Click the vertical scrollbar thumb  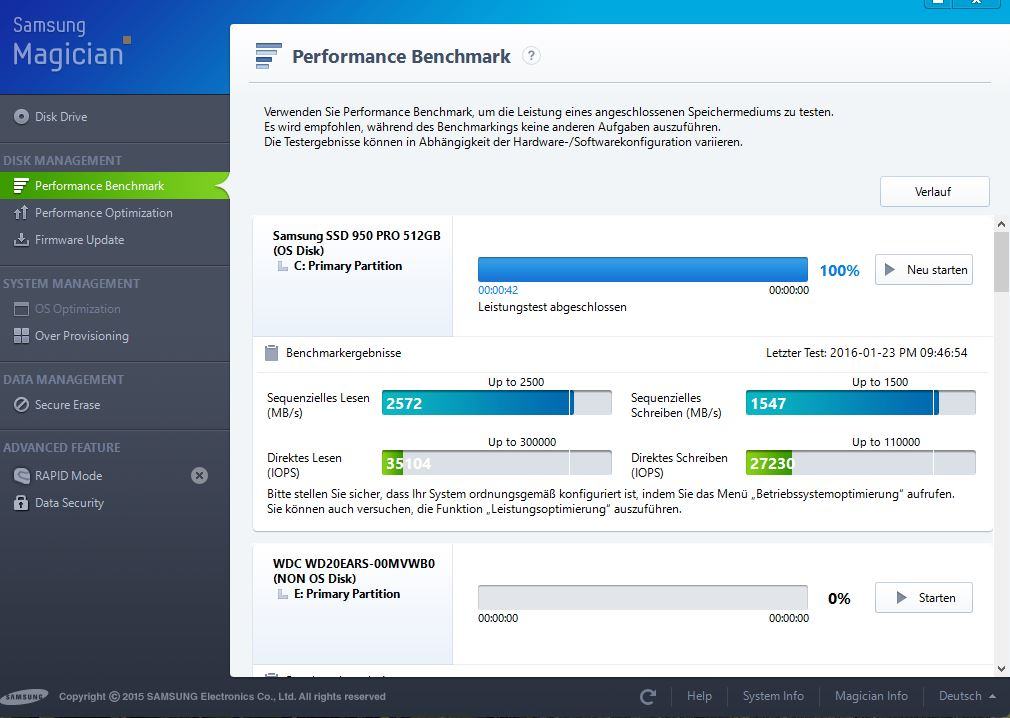coord(1001,262)
